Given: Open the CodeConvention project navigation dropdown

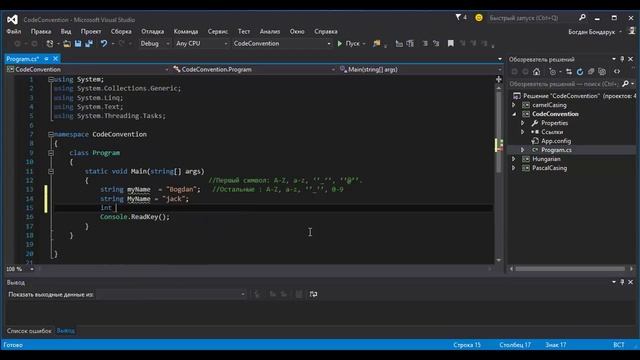Looking at the screenshot, I should [87, 70].
